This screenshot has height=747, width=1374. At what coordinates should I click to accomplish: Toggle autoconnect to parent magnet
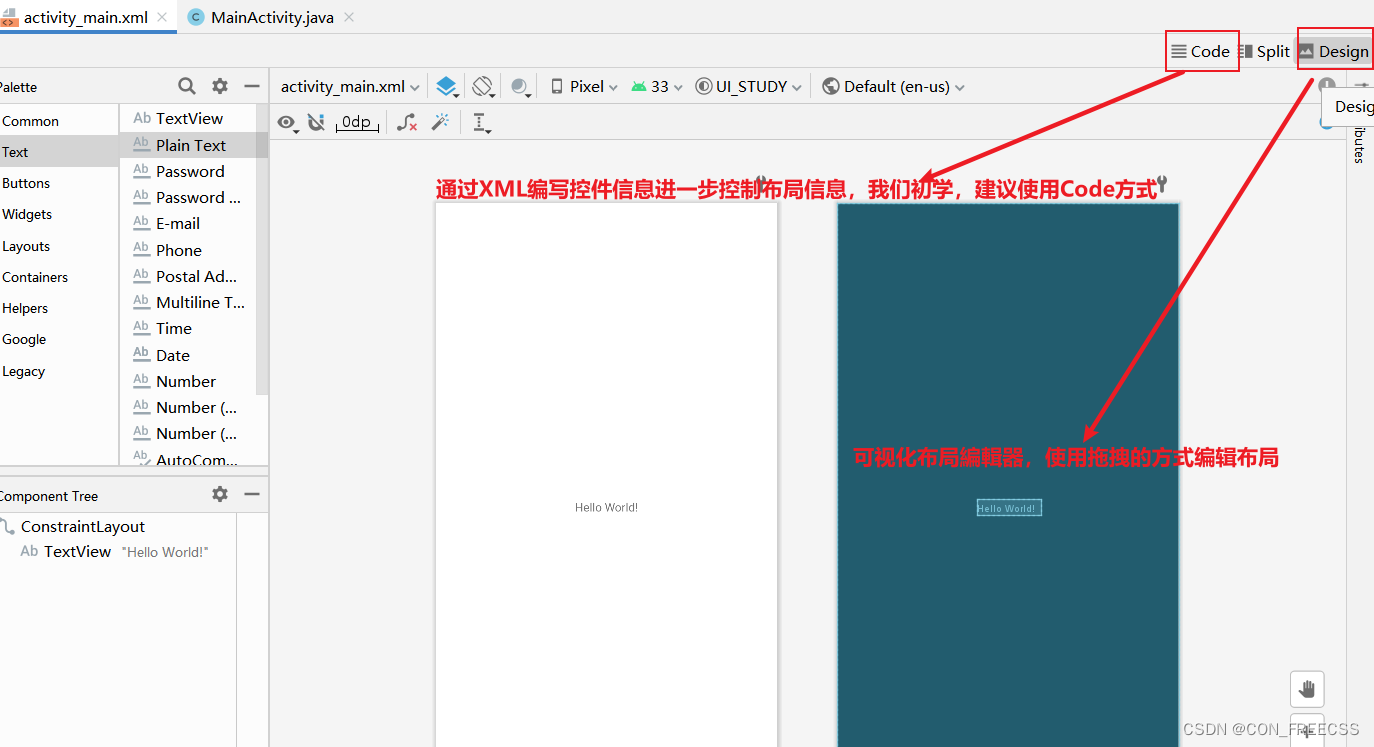click(316, 123)
